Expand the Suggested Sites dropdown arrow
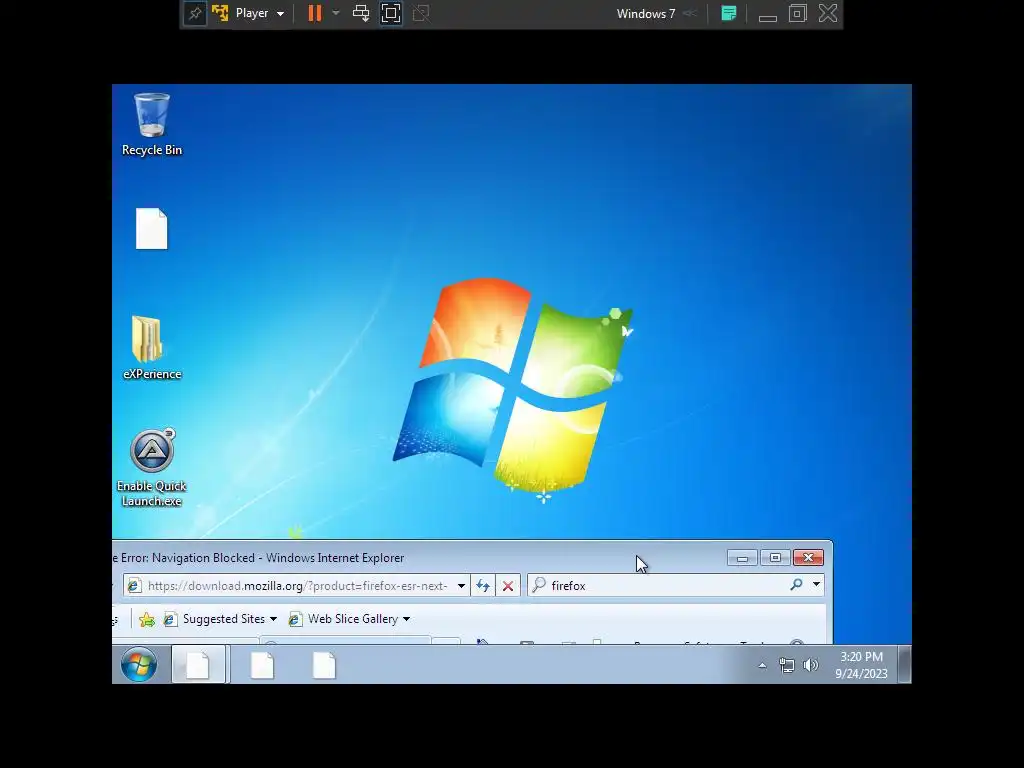1024x768 pixels. point(274,619)
